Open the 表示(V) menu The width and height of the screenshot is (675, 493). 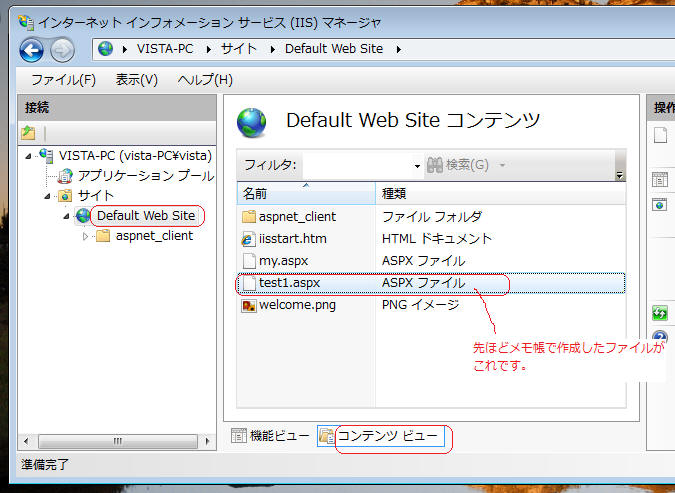click(137, 80)
